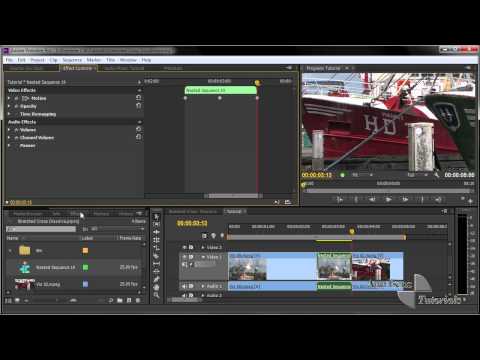The image size is (480, 360).
Task: Click the trash icon in Project panel
Action: click(138, 300)
